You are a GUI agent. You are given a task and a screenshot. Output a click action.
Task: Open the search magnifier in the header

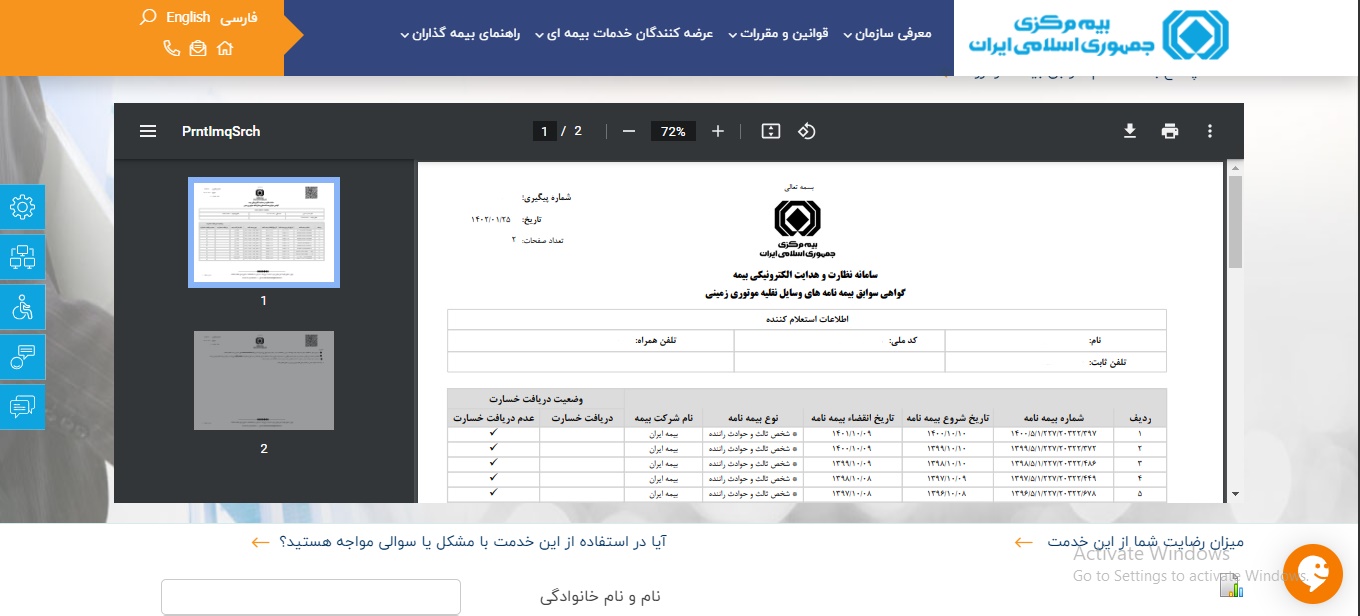click(x=150, y=17)
